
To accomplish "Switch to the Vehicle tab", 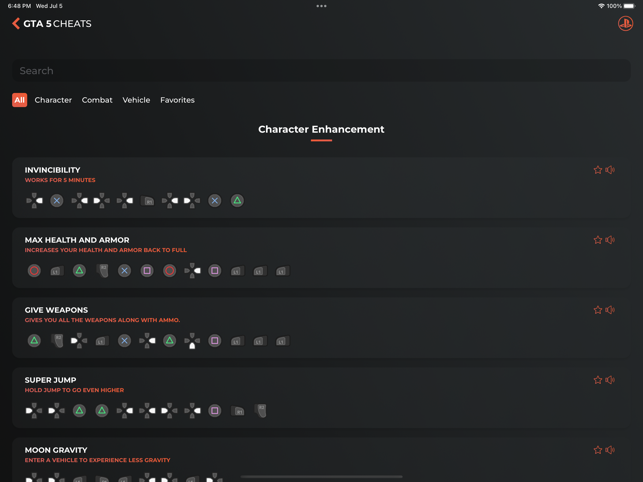I will coord(136,100).
